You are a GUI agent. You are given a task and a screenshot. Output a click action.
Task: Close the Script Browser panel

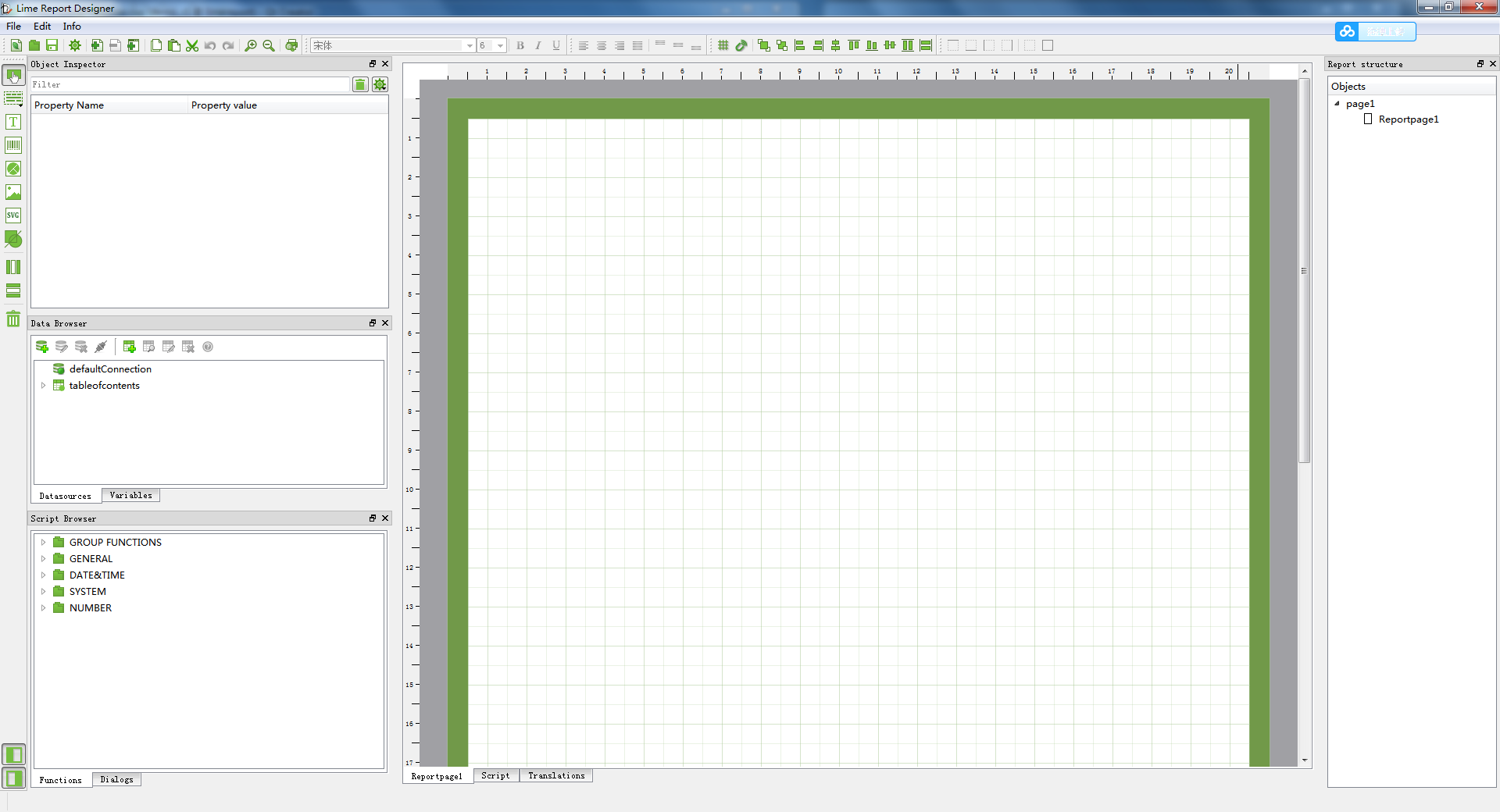[385, 518]
